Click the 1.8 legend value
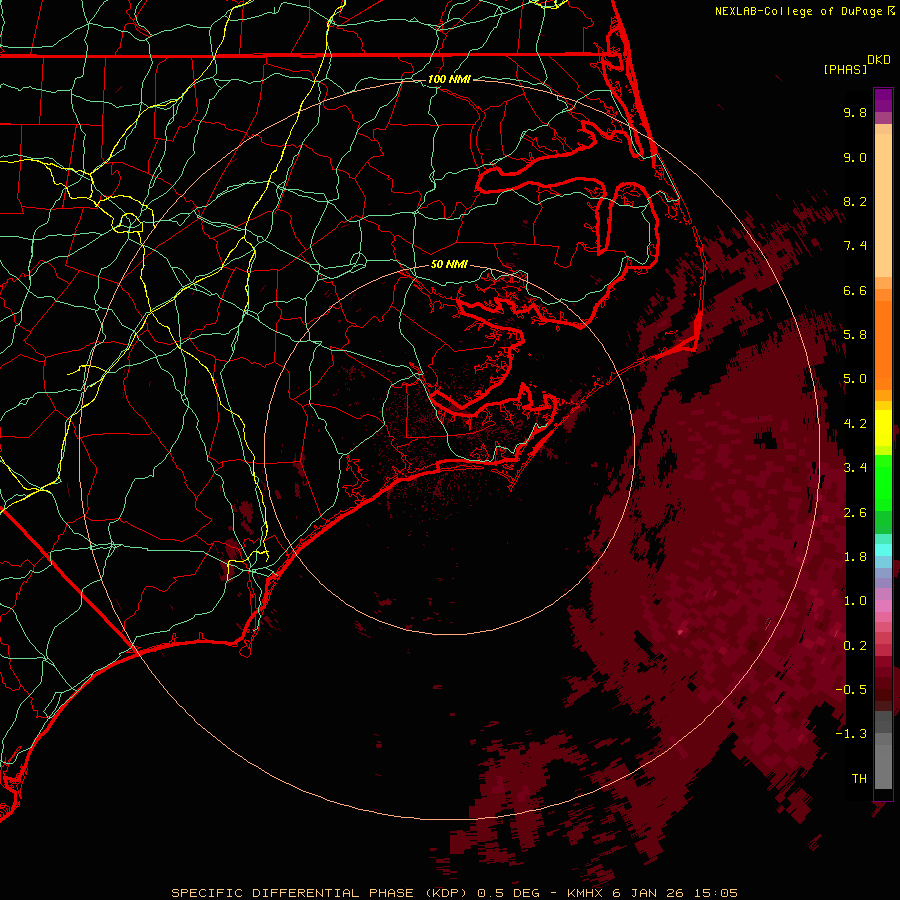900x900 pixels. click(855, 557)
